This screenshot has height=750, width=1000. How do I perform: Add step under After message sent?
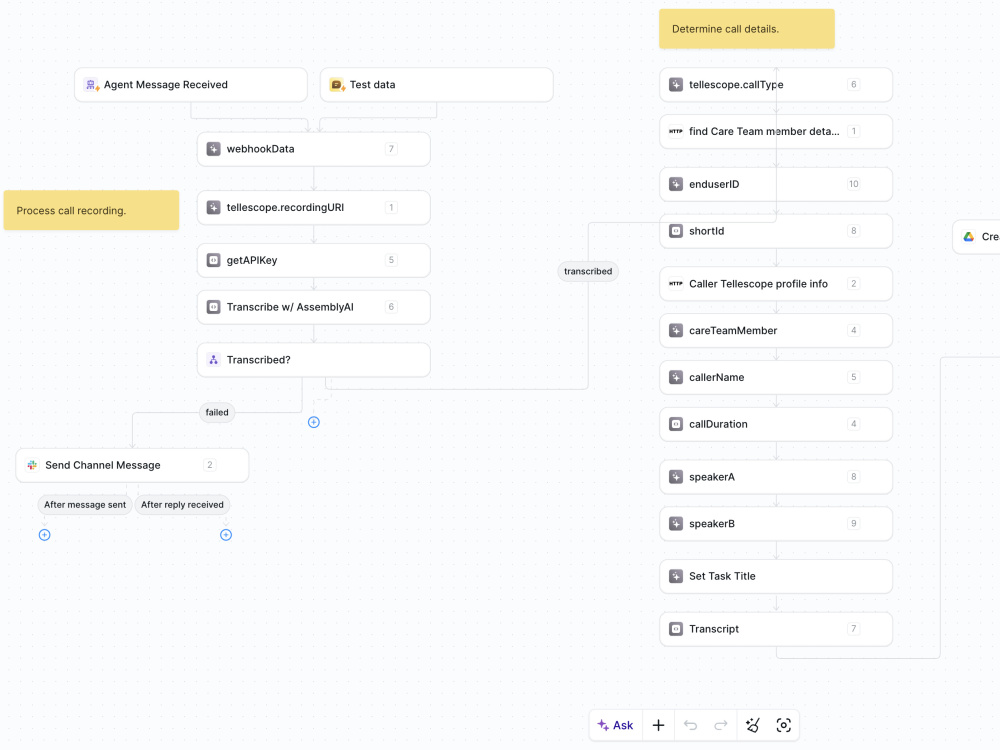[x=45, y=535]
